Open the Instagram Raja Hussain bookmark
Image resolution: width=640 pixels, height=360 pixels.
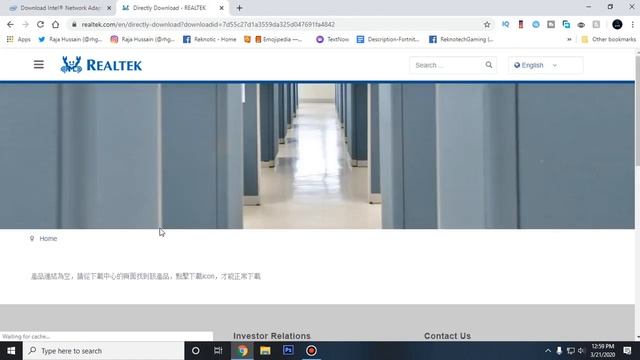click(x=142, y=39)
